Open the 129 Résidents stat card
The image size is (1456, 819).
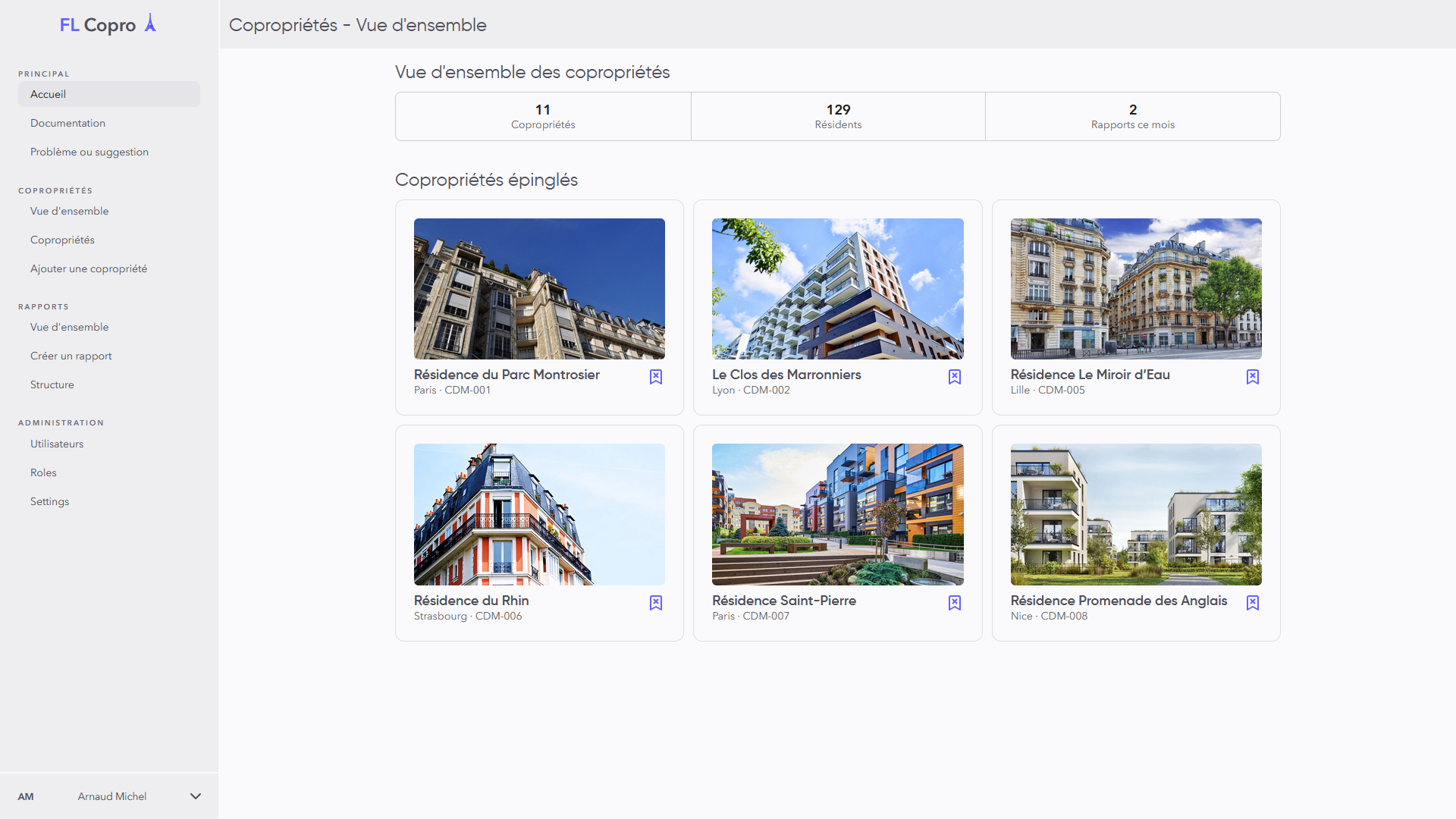[x=838, y=116]
